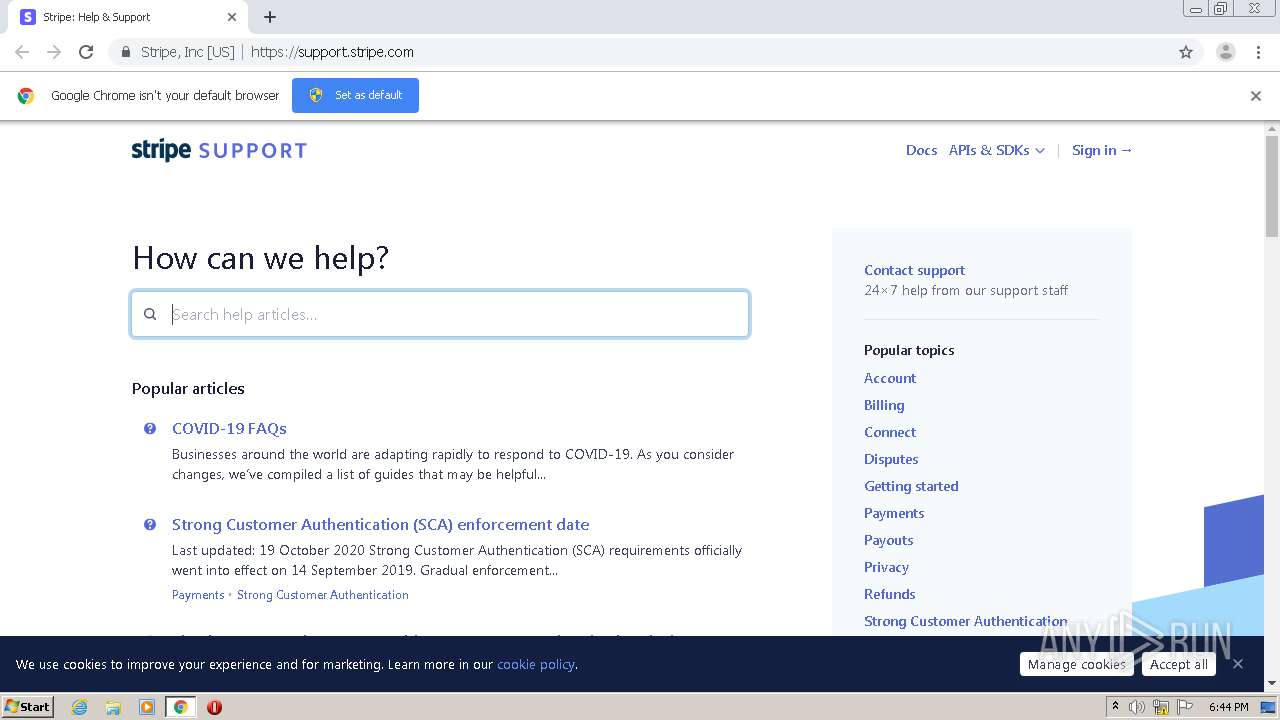
Task: Open the Chrome profile avatar icon
Action: (1226, 52)
